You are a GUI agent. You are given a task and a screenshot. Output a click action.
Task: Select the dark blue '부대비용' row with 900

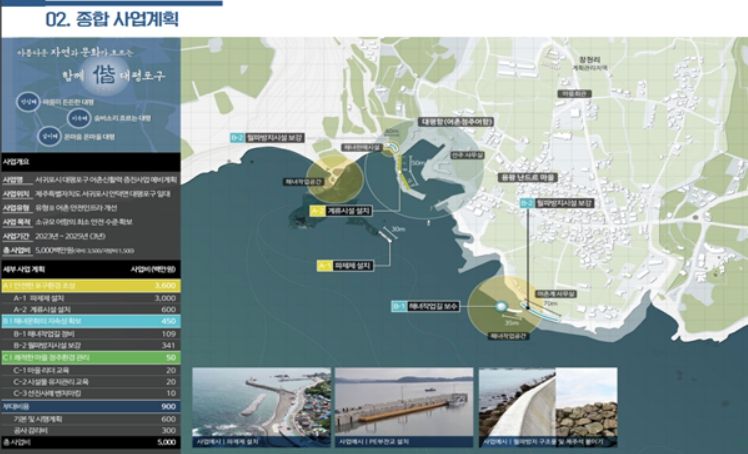[91, 406]
